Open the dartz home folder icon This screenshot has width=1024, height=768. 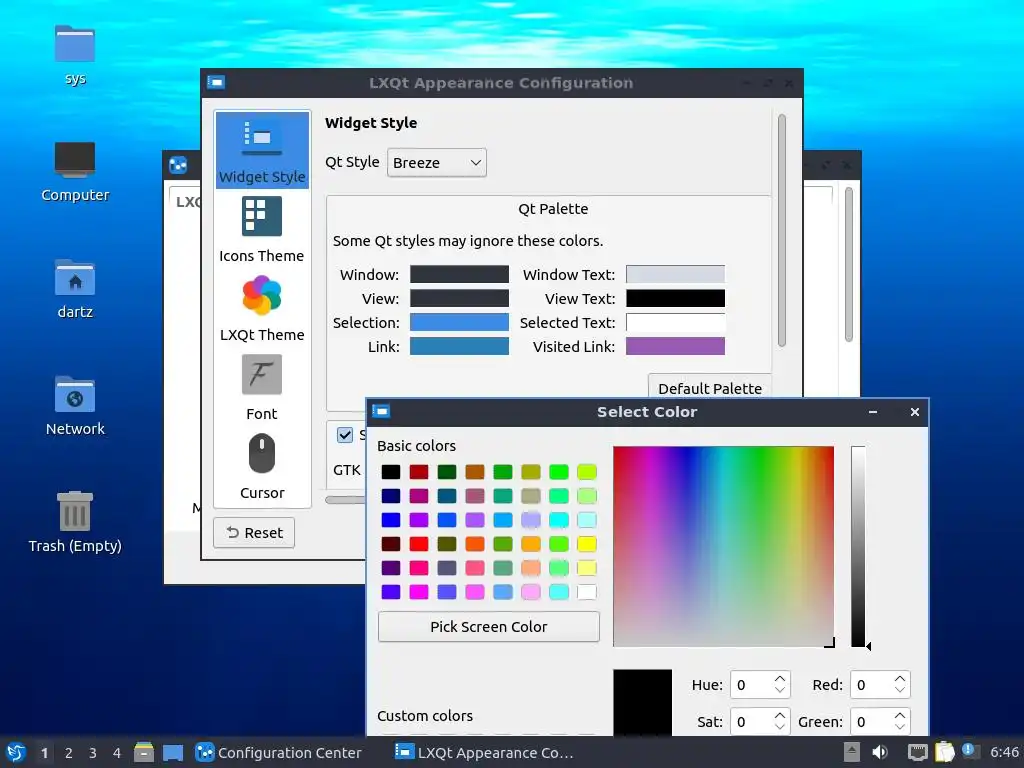(75, 289)
